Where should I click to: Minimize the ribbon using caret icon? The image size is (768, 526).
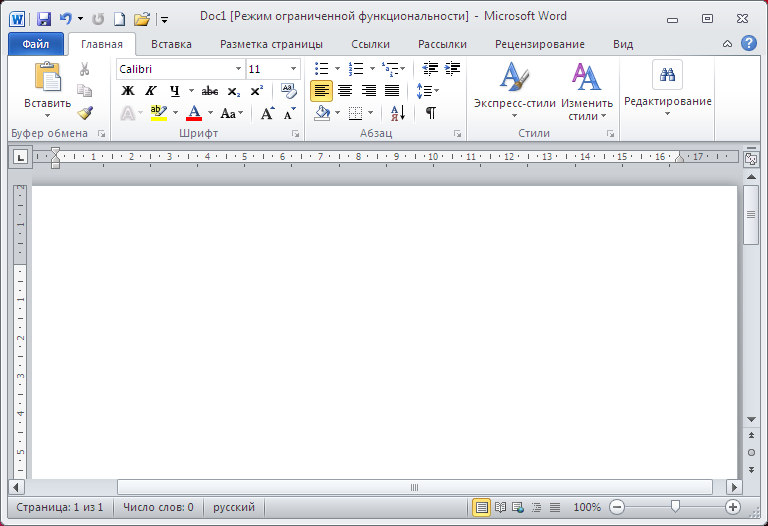pyautogui.click(x=727, y=44)
